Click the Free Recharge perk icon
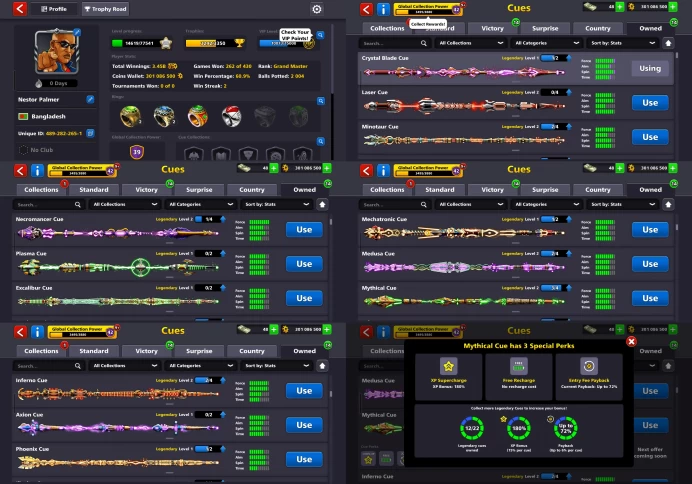This screenshot has width=692, height=484. [x=519, y=366]
